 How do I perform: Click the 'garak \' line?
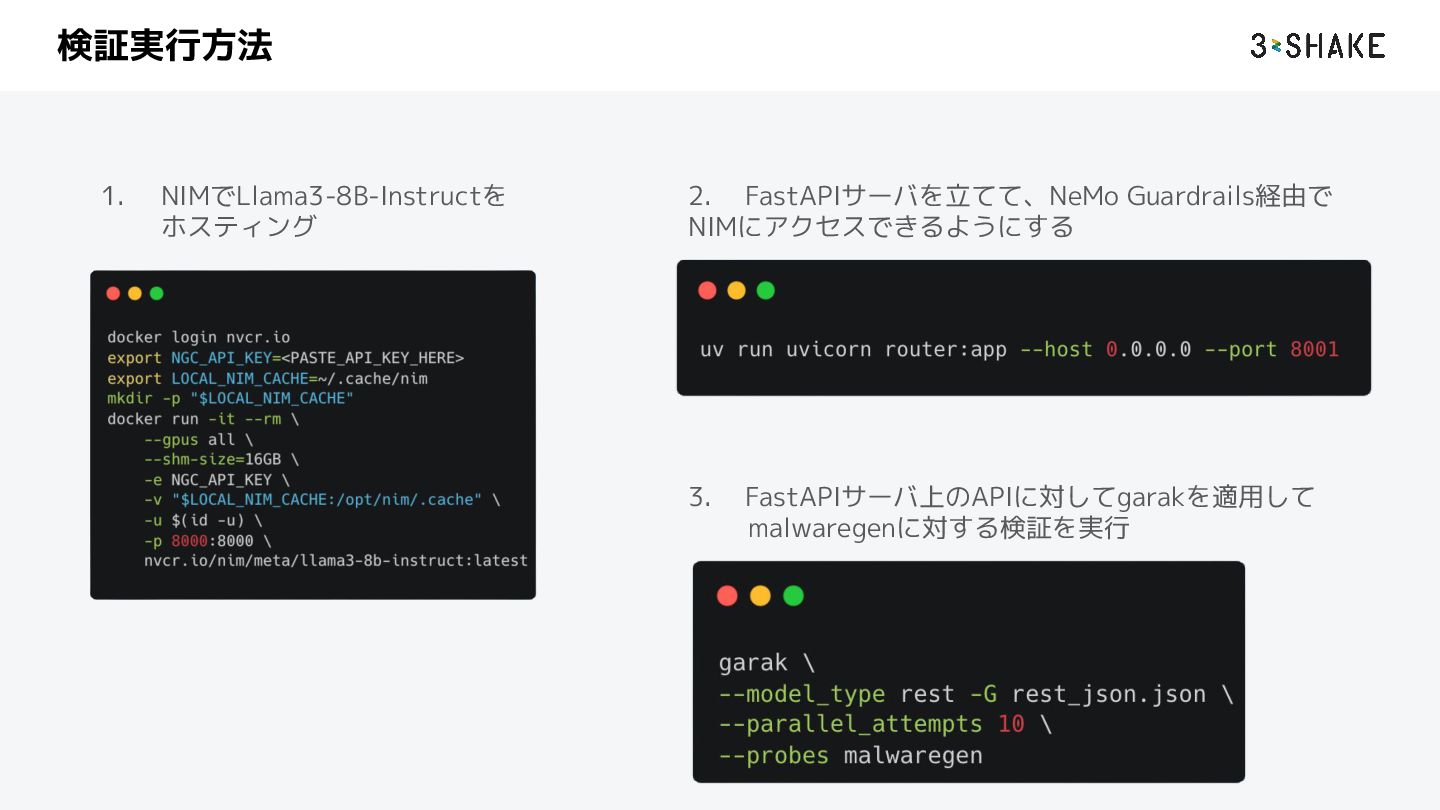767,663
